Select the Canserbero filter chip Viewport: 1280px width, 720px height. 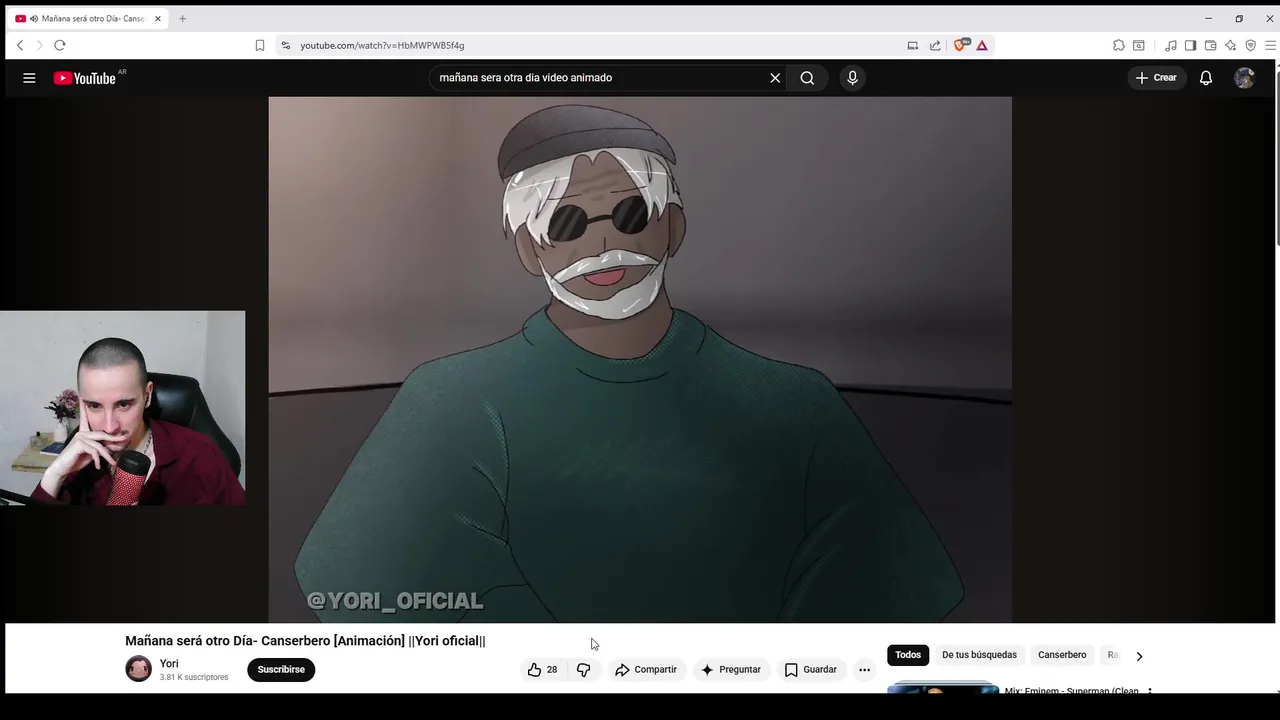pos(1062,655)
